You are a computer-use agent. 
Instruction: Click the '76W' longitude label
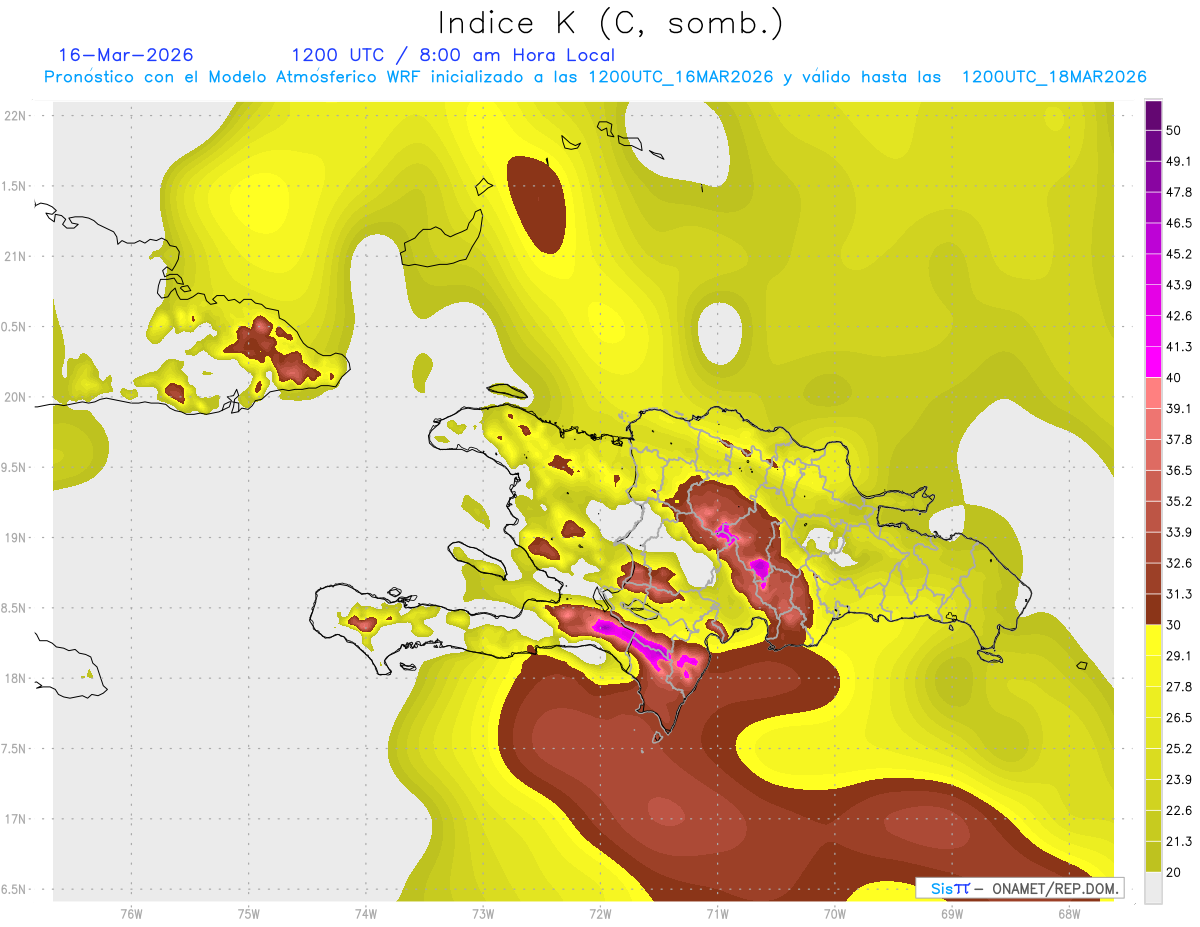[131, 913]
